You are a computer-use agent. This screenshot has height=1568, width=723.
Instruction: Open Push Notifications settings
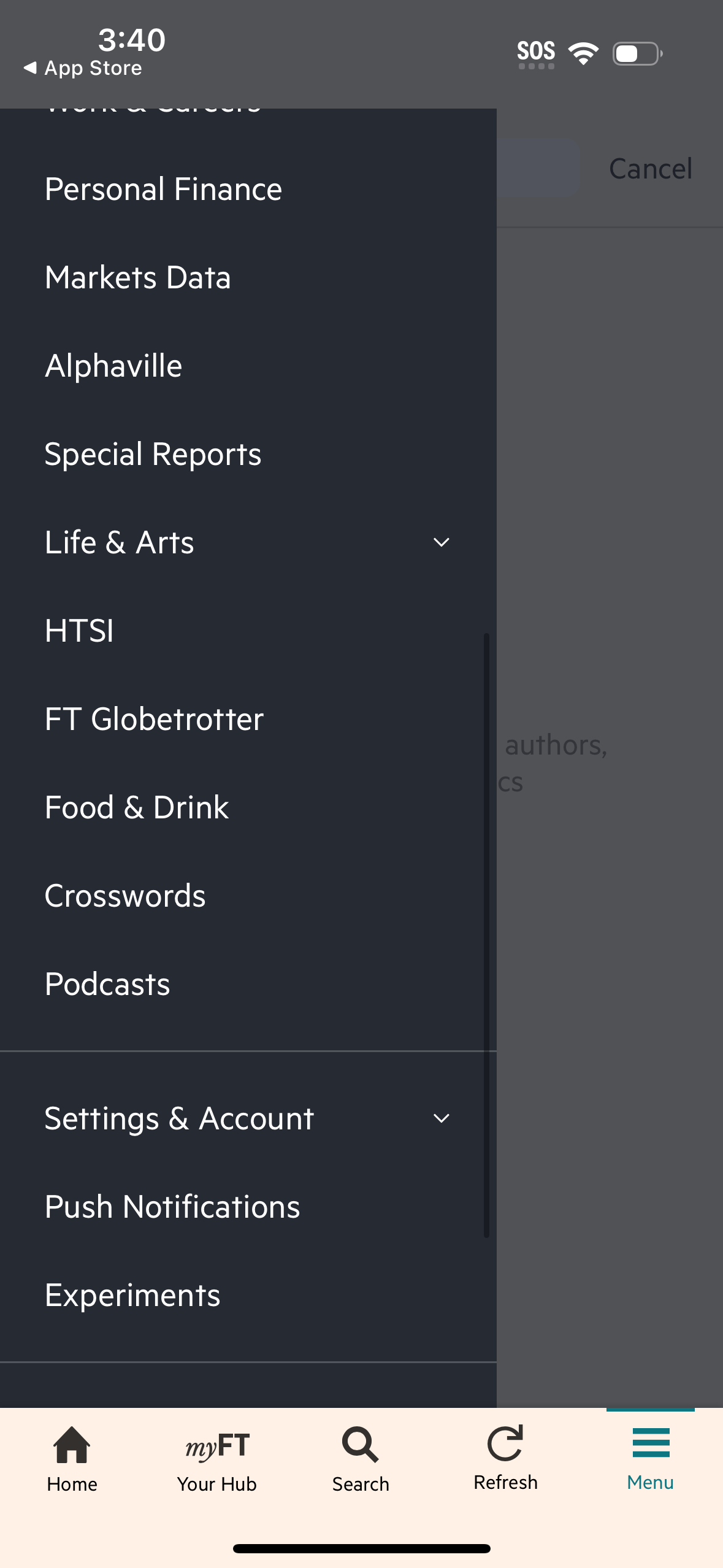point(172,1207)
